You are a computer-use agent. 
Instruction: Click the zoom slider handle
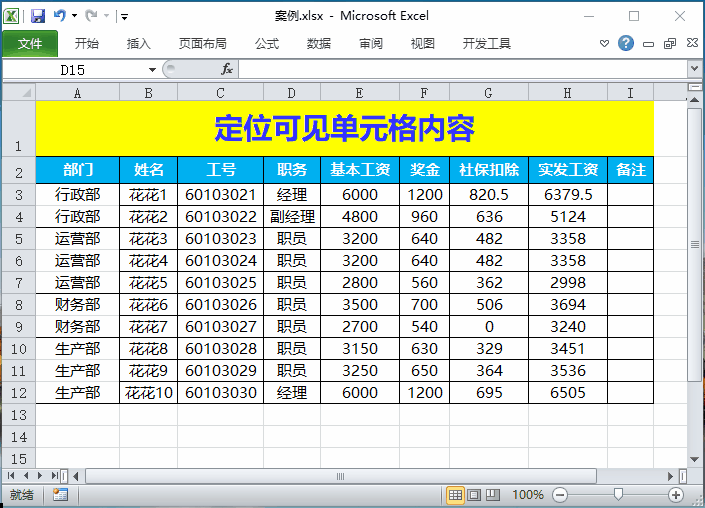point(619,494)
